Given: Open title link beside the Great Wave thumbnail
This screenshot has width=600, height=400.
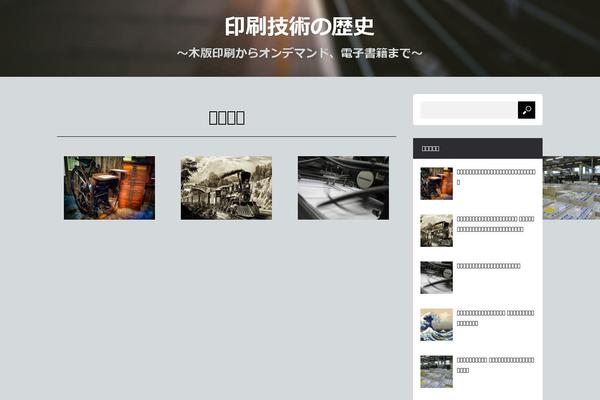Looking at the screenshot, I should click(x=496, y=318).
